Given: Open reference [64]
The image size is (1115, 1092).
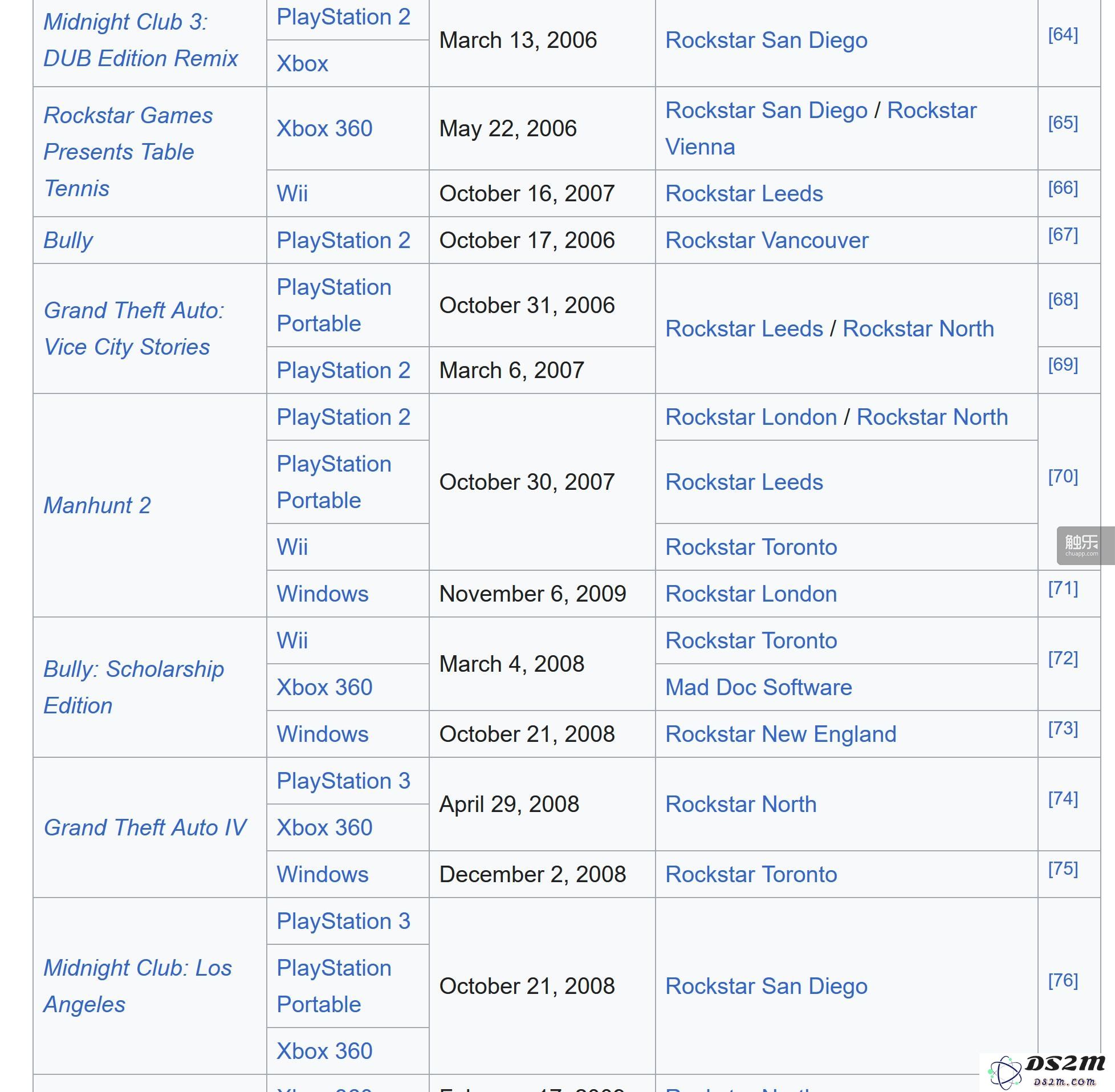Looking at the screenshot, I should (x=1063, y=34).
